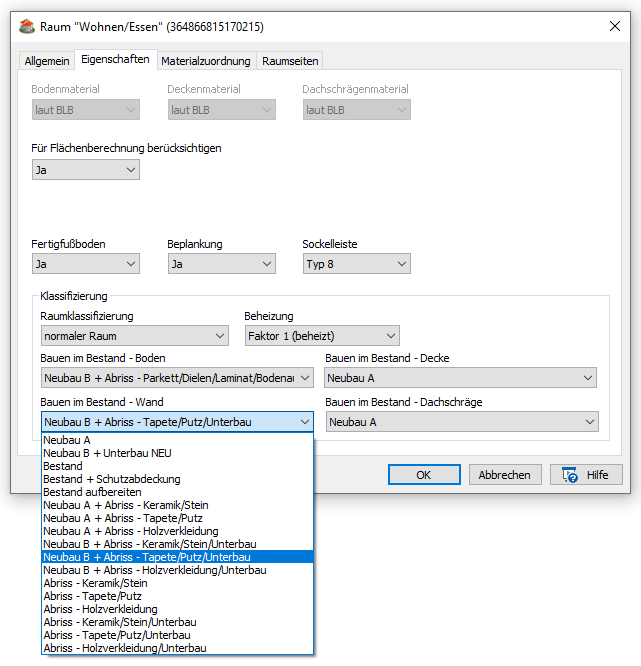
Task: Open the Materialzuordnung tab
Action: click(205, 61)
